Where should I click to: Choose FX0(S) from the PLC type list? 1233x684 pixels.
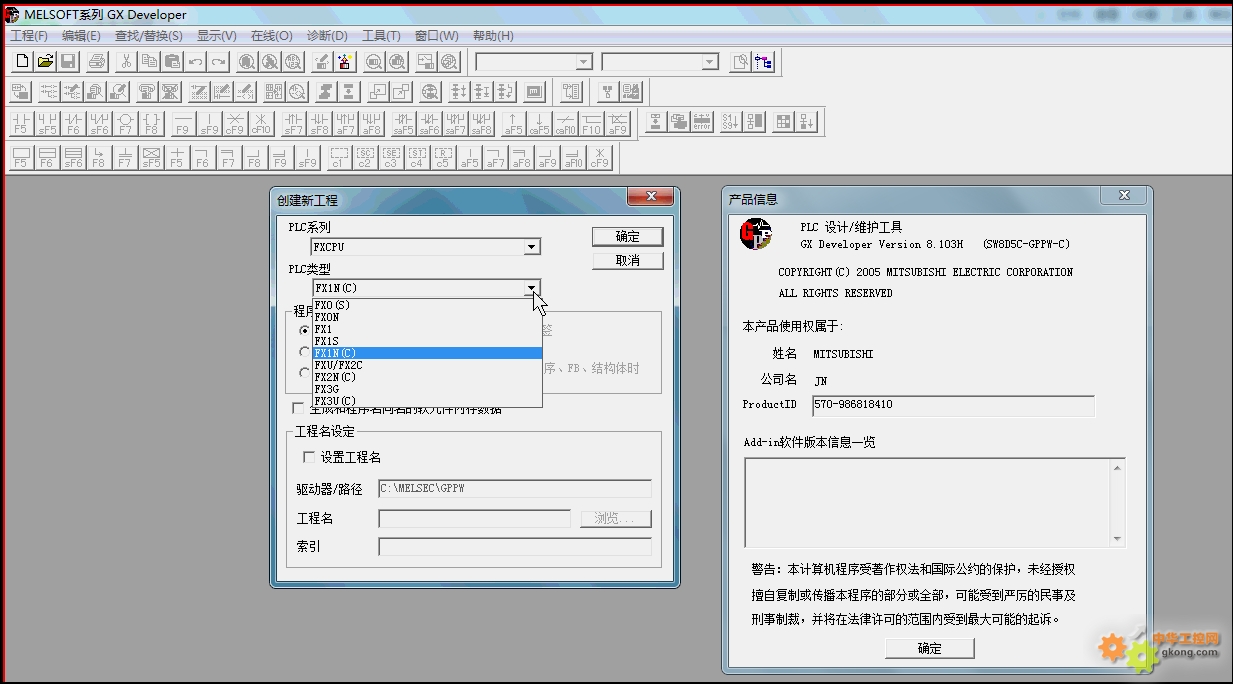(x=427, y=305)
